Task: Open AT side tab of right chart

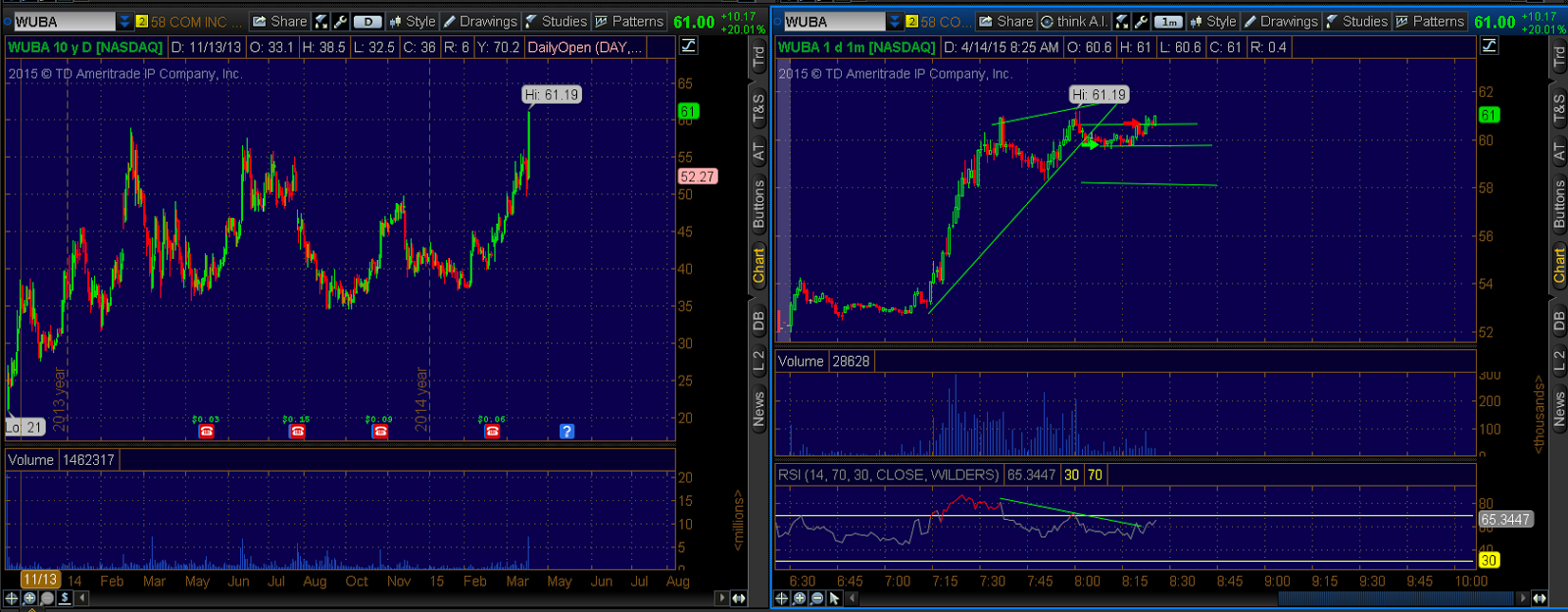Action: click(1559, 152)
